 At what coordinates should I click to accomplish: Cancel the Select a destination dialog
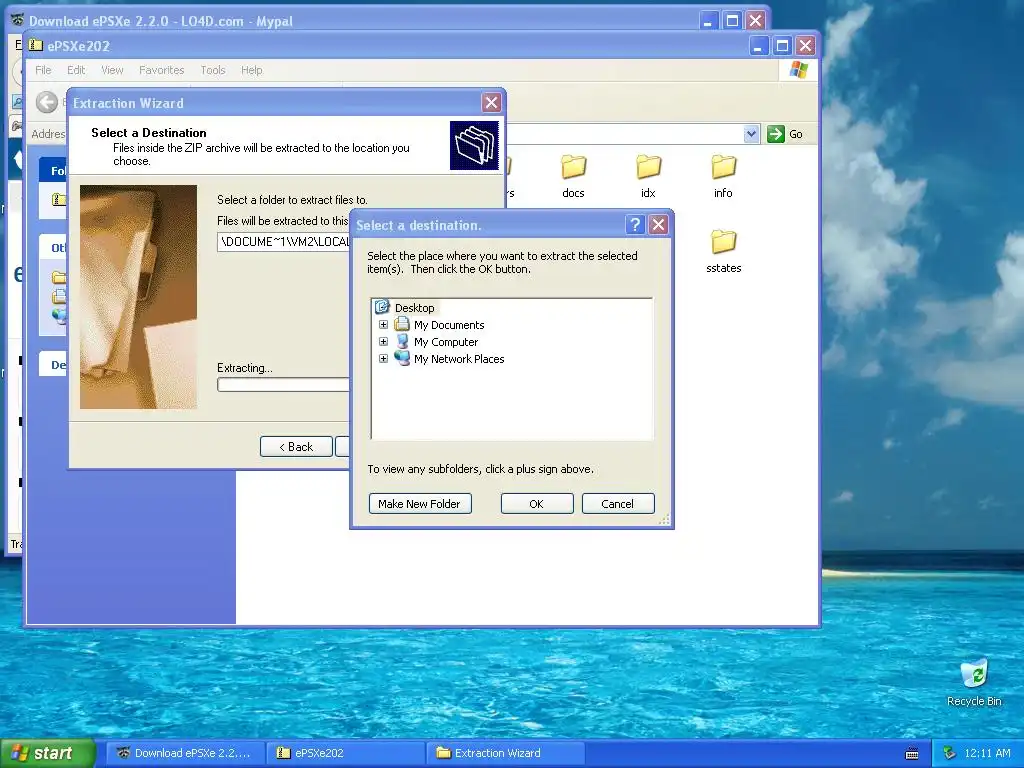point(618,504)
